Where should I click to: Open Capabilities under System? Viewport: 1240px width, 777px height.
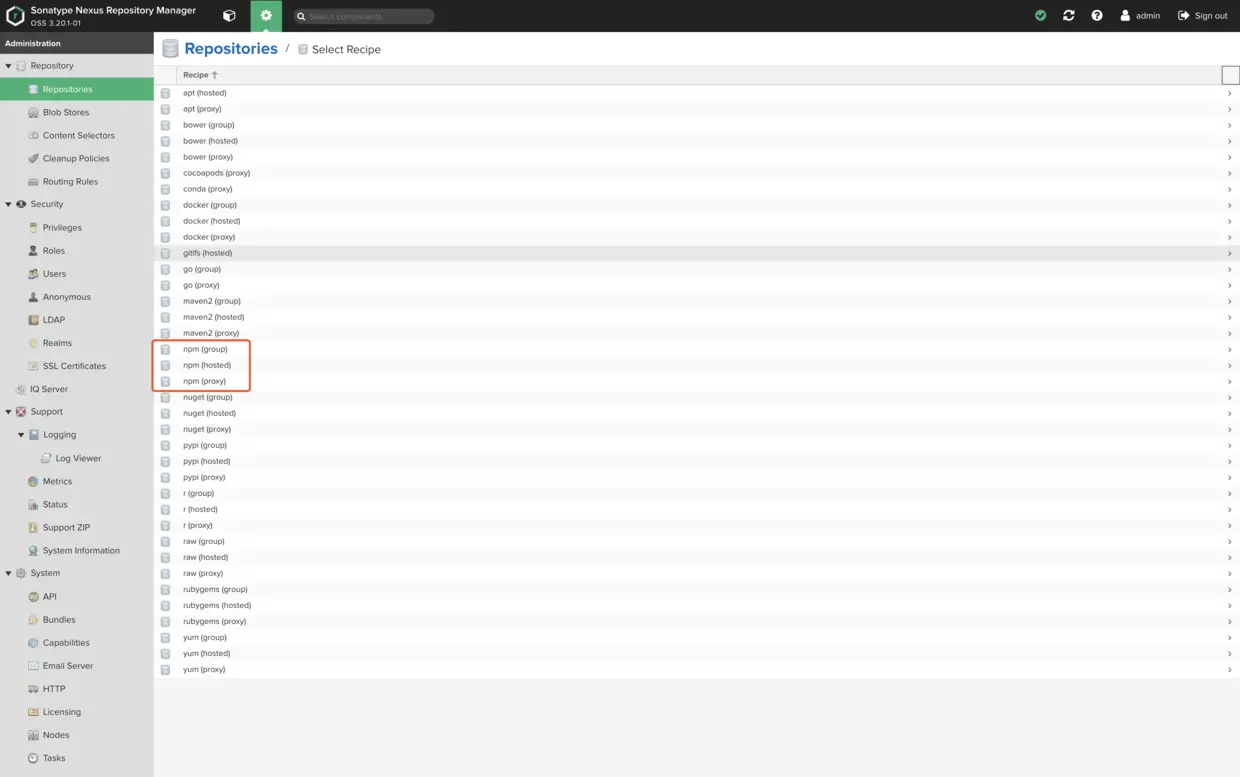(x=77, y=642)
